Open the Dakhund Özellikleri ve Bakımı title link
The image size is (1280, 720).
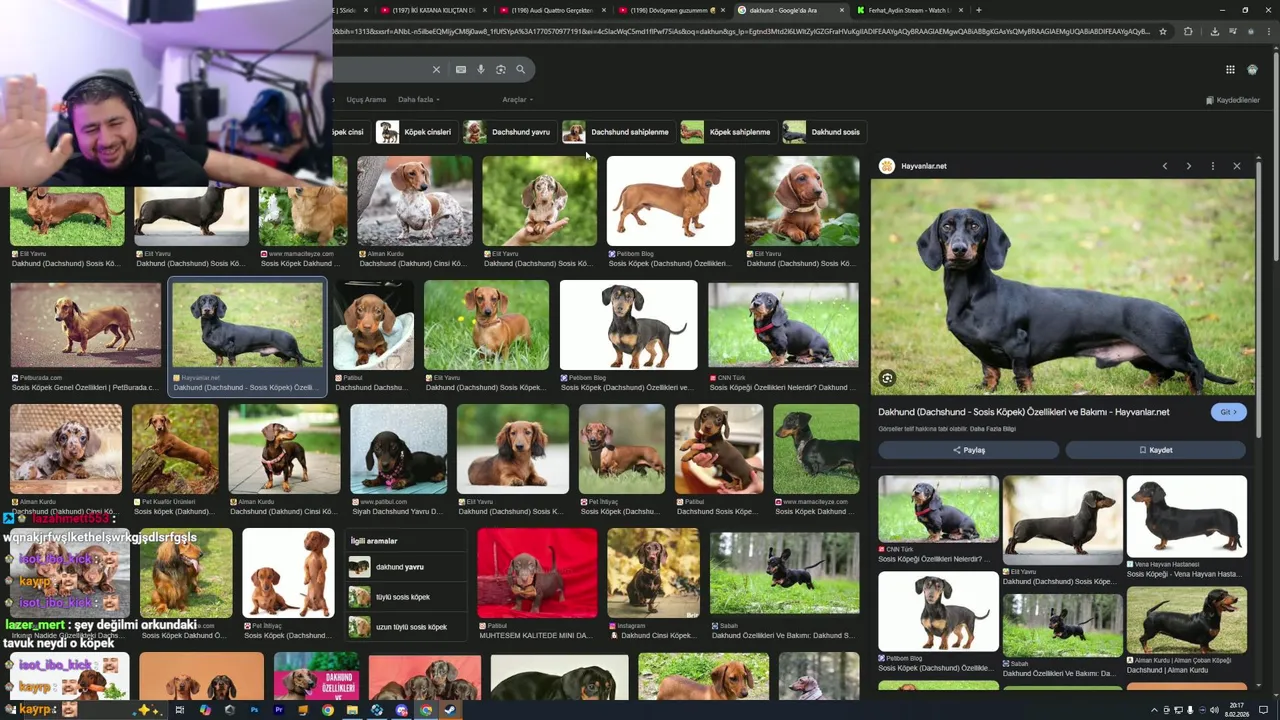[x=1023, y=412]
